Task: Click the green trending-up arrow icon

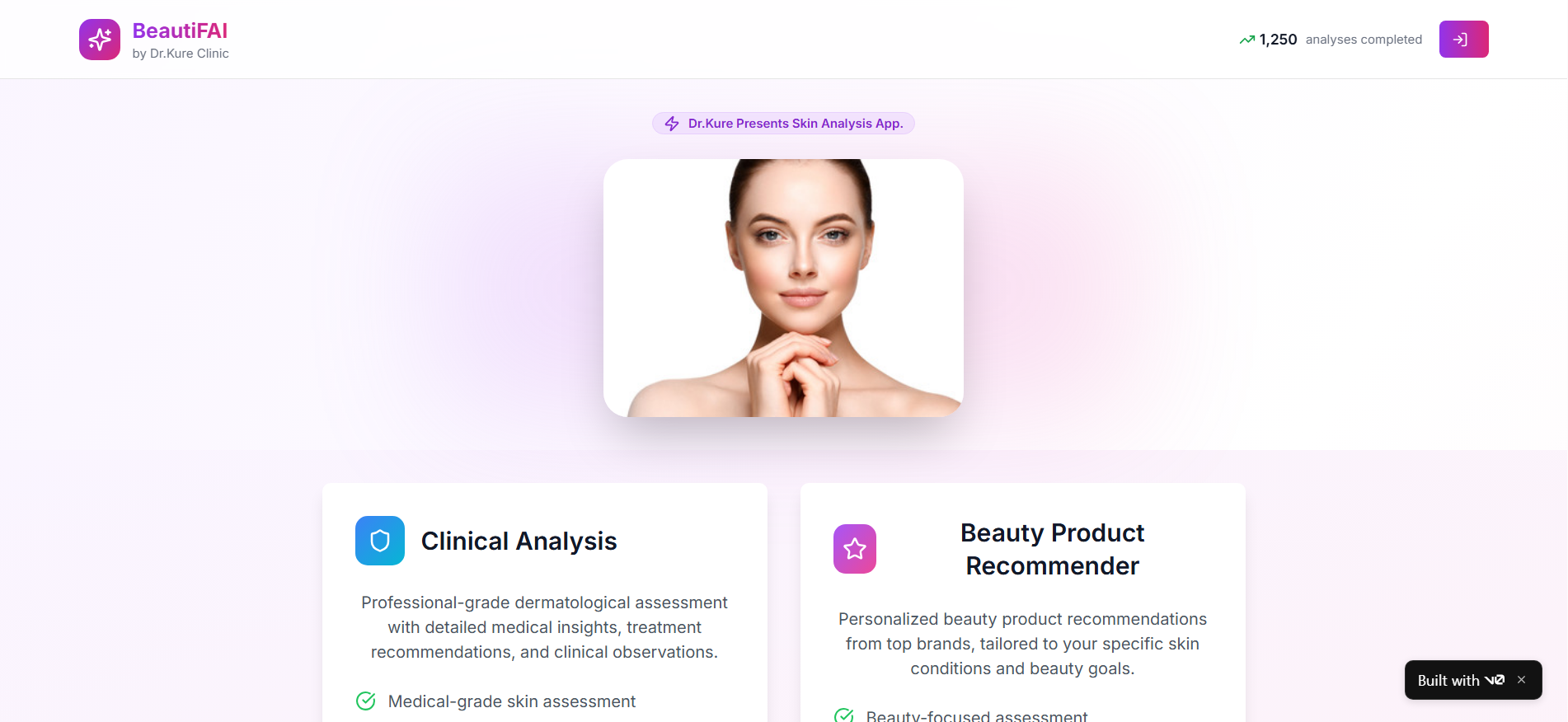Action: tap(1247, 40)
